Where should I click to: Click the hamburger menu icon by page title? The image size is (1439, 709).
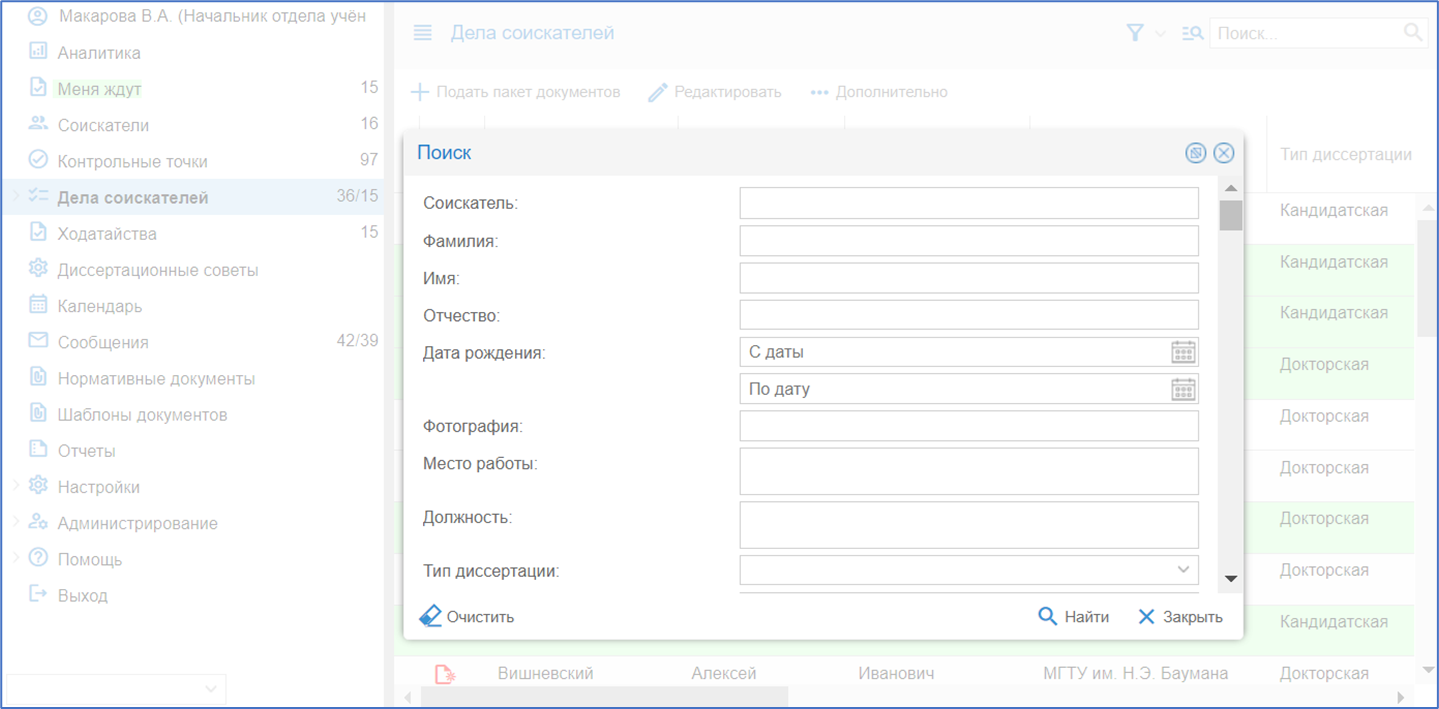423,33
